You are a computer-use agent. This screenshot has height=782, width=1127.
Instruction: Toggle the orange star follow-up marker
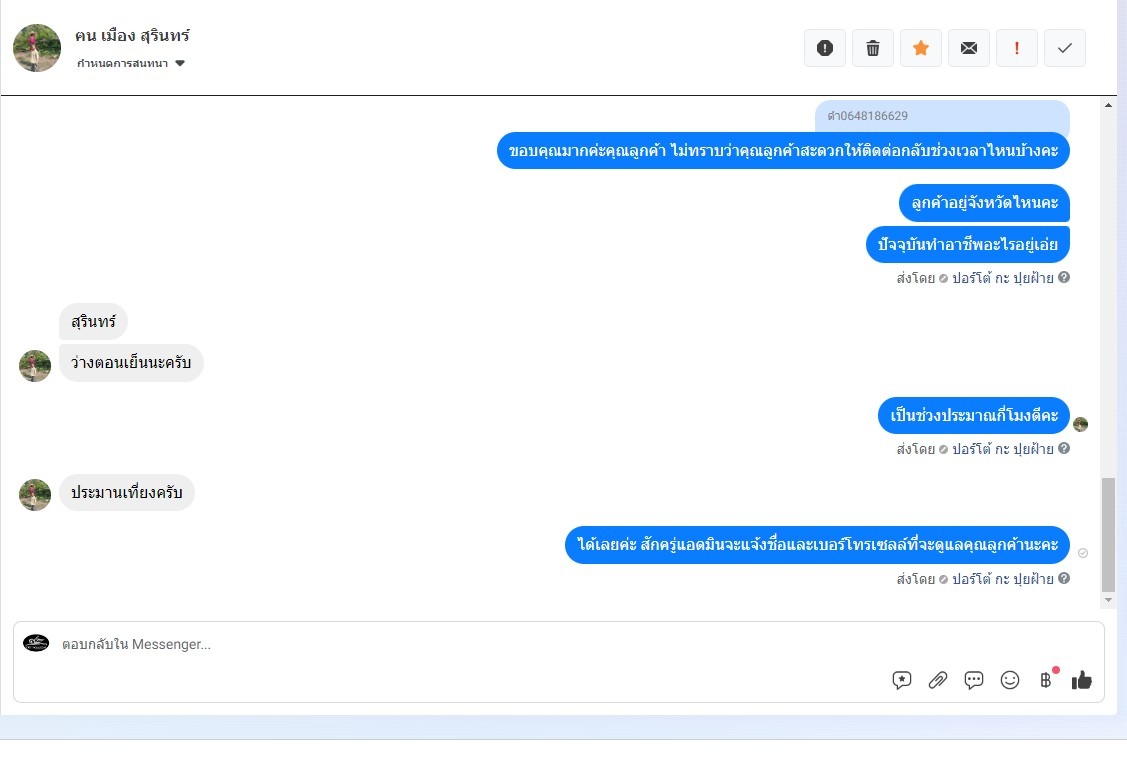point(921,48)
